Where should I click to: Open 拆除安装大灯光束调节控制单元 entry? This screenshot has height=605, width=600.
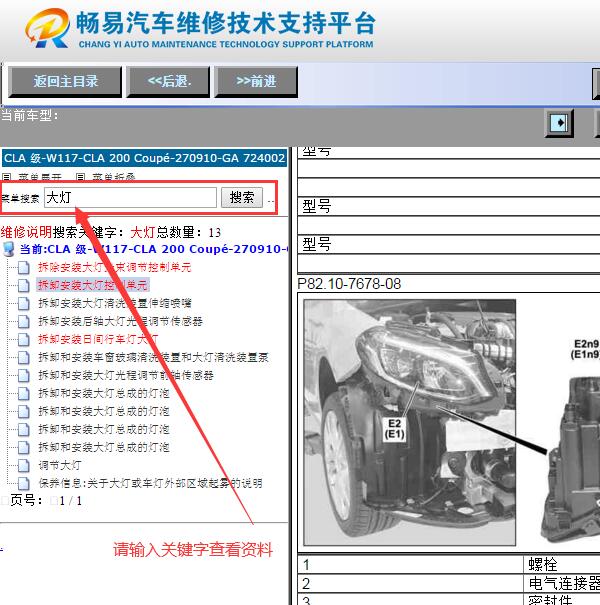point(115,267)
